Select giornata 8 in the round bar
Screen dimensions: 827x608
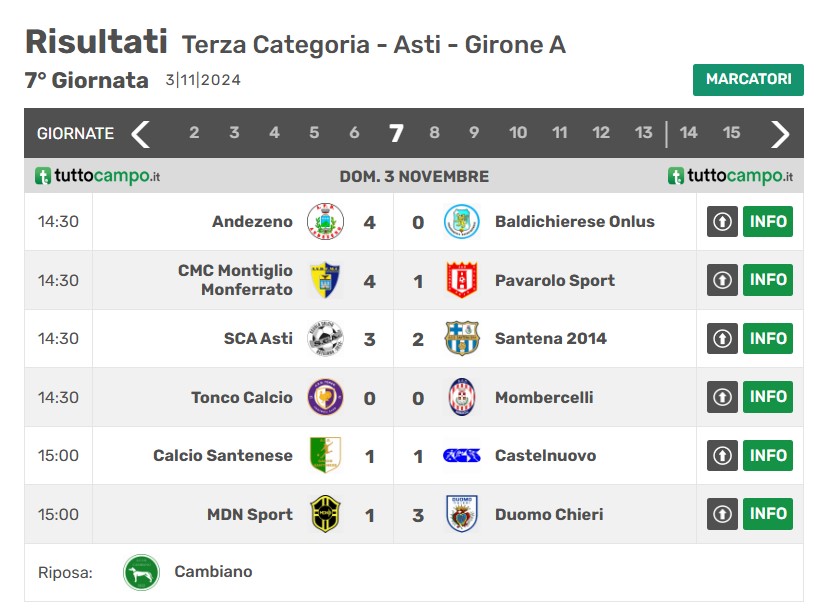(434, 133)
